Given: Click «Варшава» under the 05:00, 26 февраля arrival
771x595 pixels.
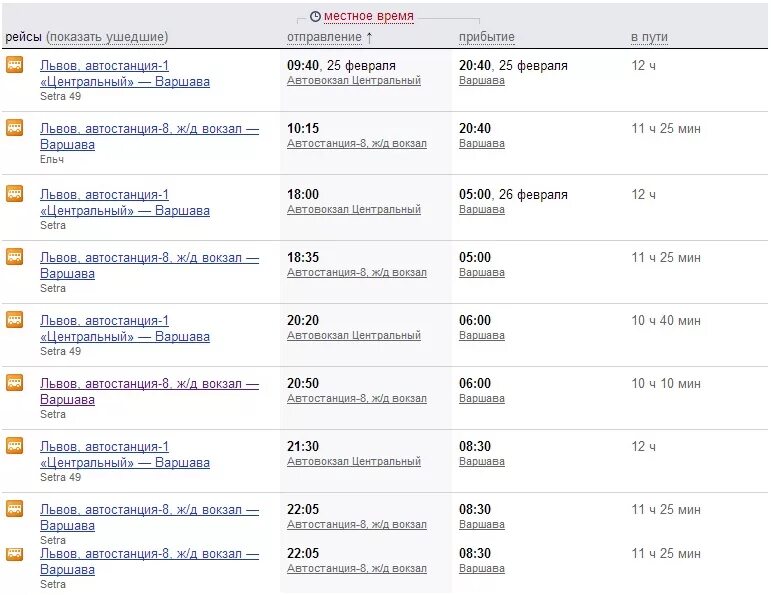Looking at the screenshot, I should (481, 210).
